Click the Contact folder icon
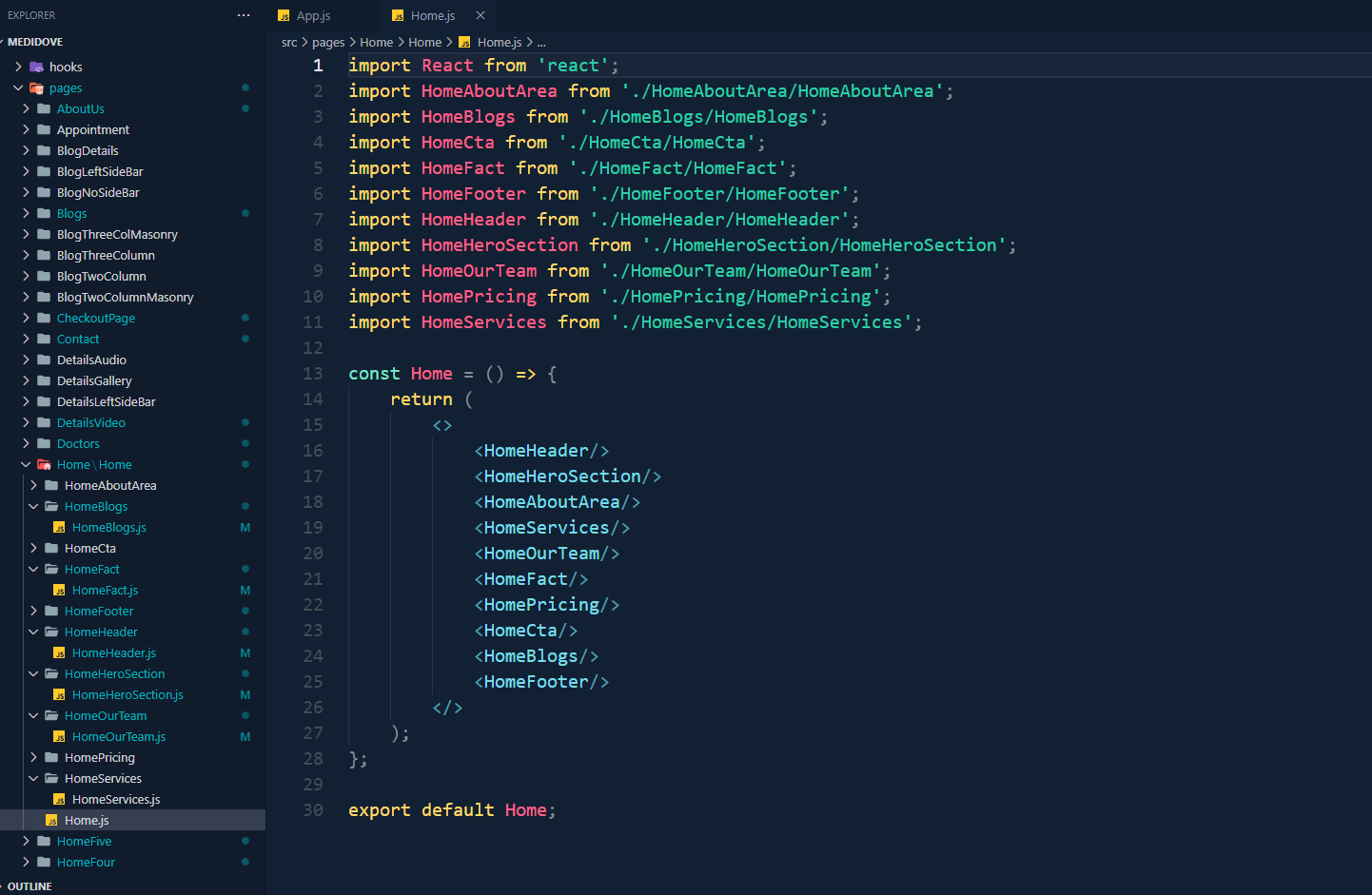Viewport: 1372px width, 895px height. [44, 339]
